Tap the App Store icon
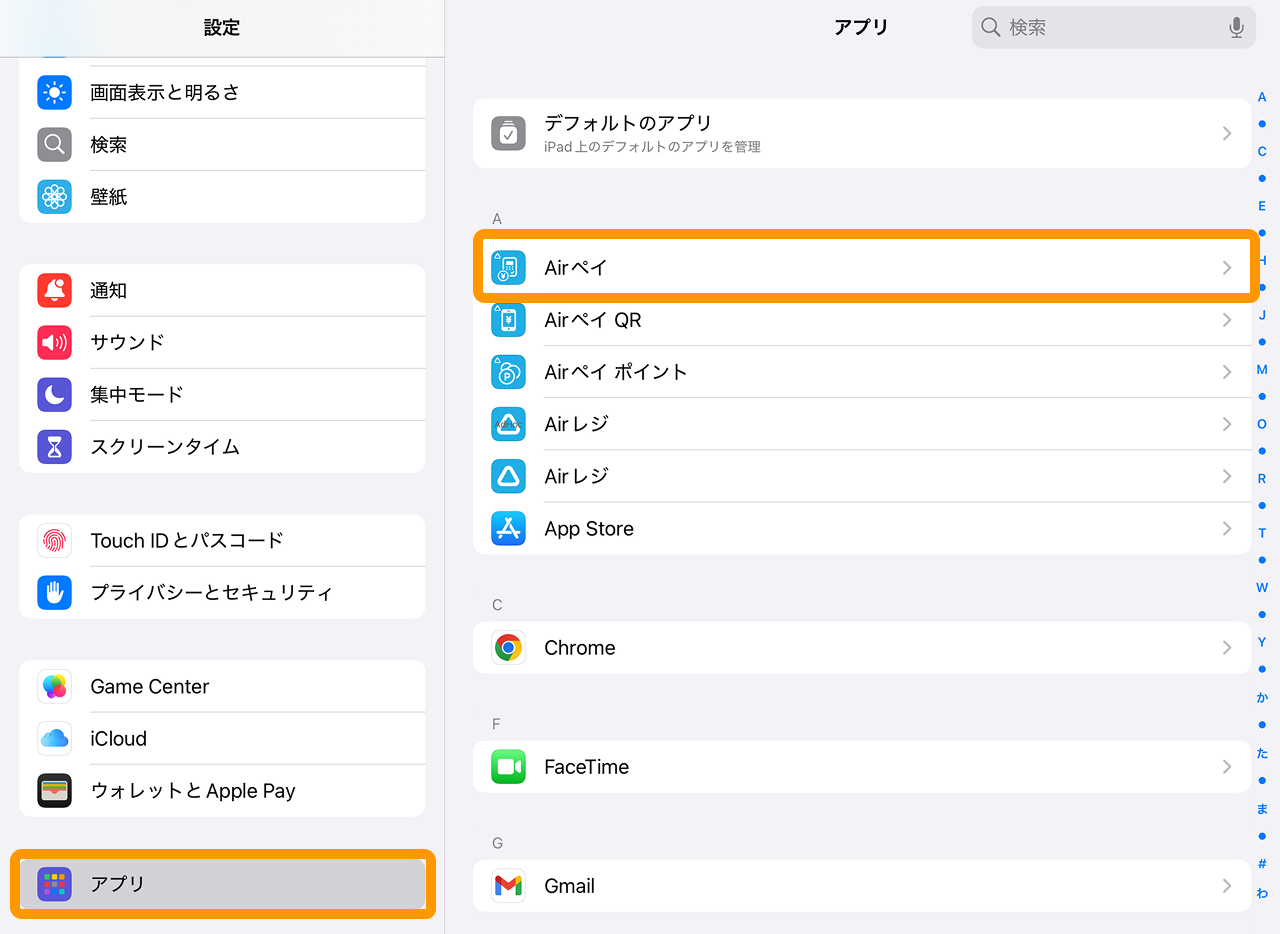 tap(508, 528)
